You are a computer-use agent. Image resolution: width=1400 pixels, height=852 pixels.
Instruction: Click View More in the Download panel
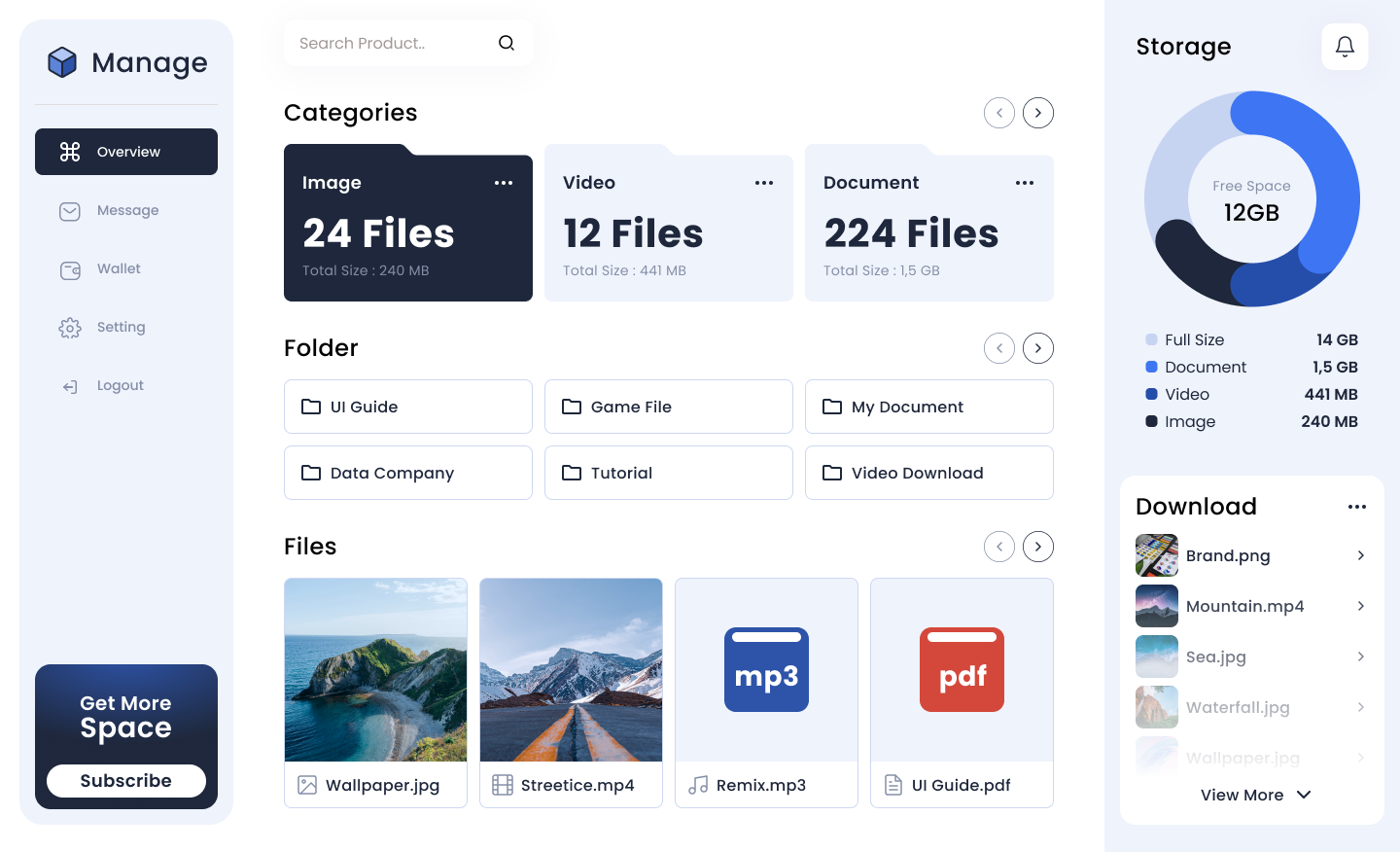[x=1255, y=795]
